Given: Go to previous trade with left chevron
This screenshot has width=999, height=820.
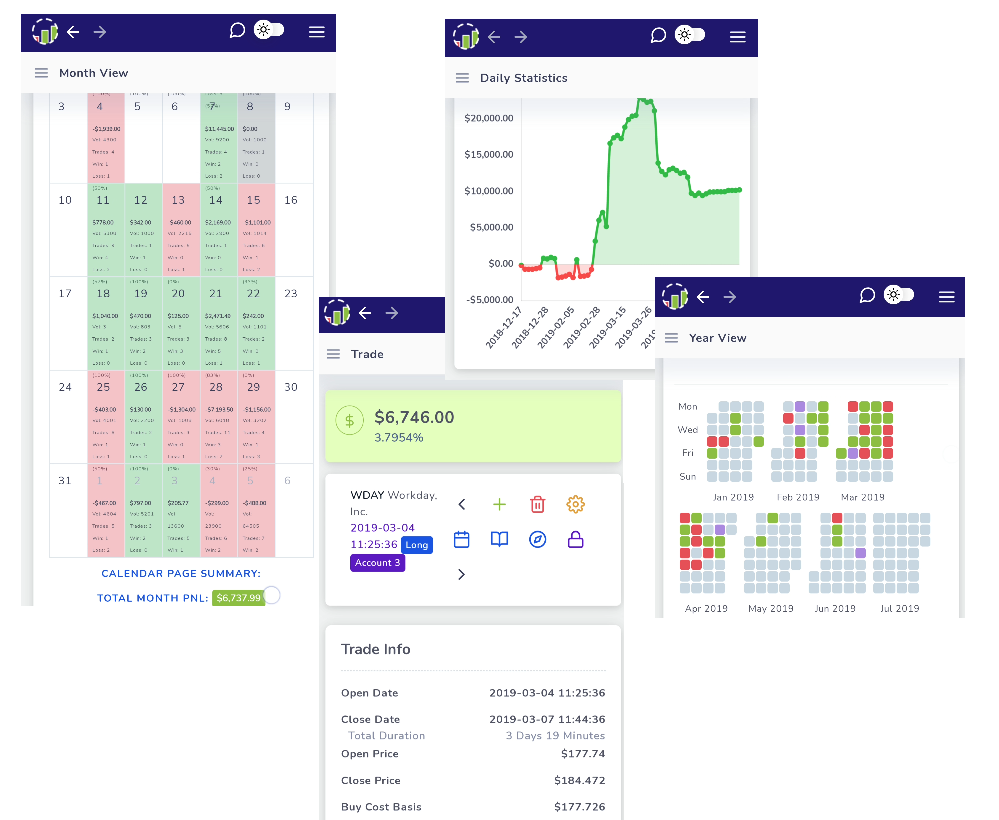Looking at the screenshot, I should pyautogui.click(x=462, y=505).
